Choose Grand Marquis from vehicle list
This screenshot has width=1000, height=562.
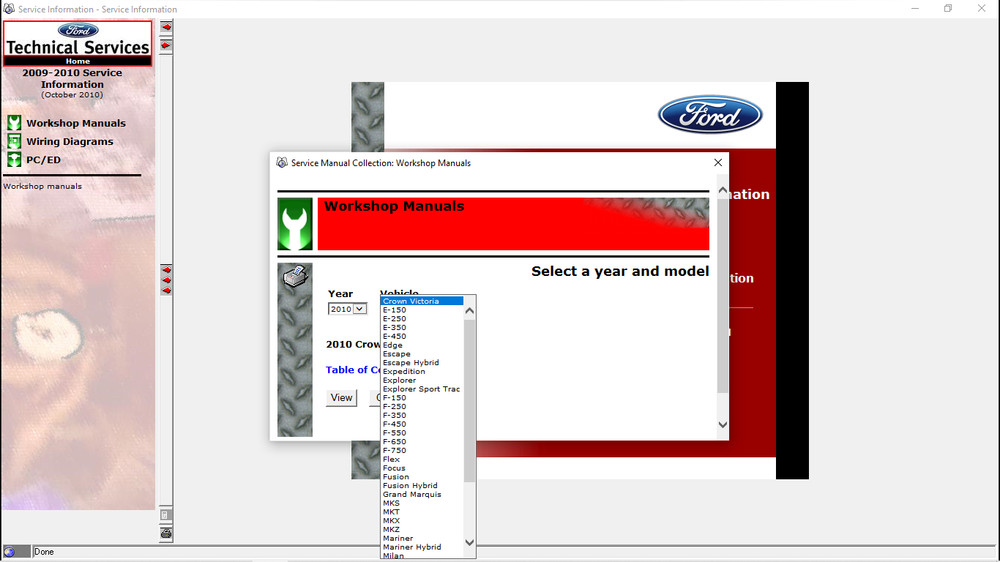(422, 494)
